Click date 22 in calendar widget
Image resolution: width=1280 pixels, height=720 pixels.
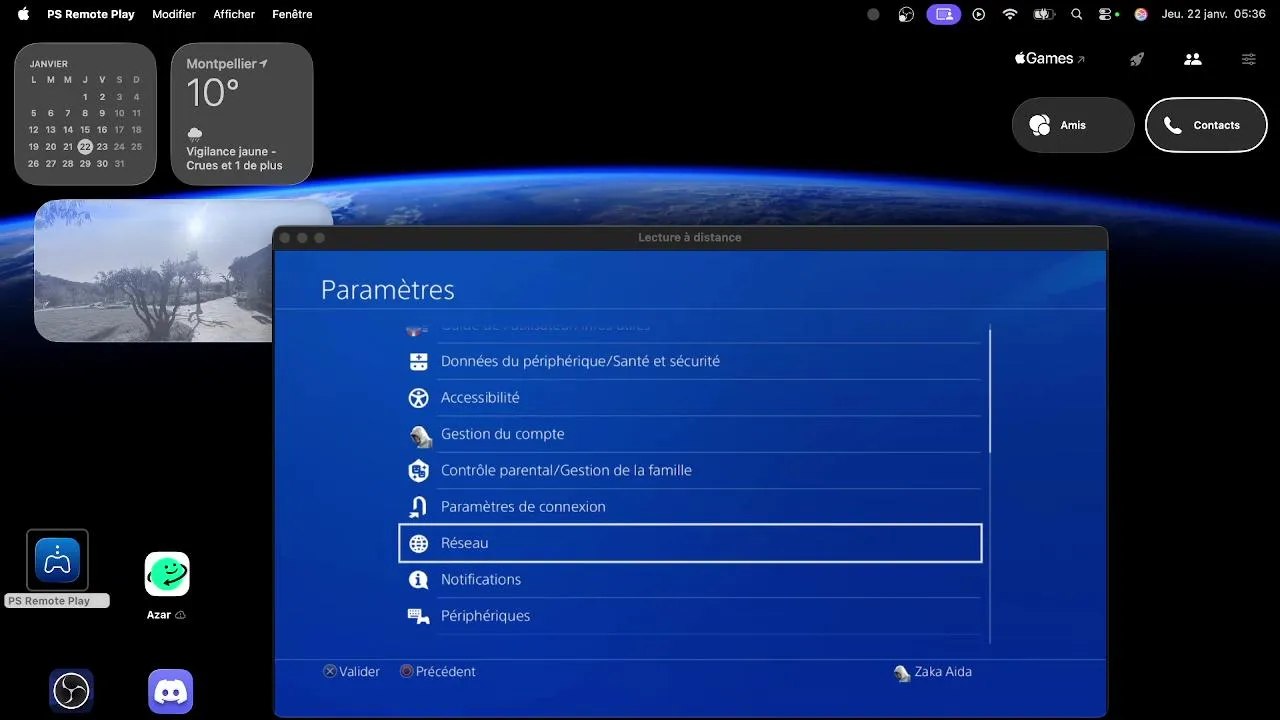coord(85,146)
